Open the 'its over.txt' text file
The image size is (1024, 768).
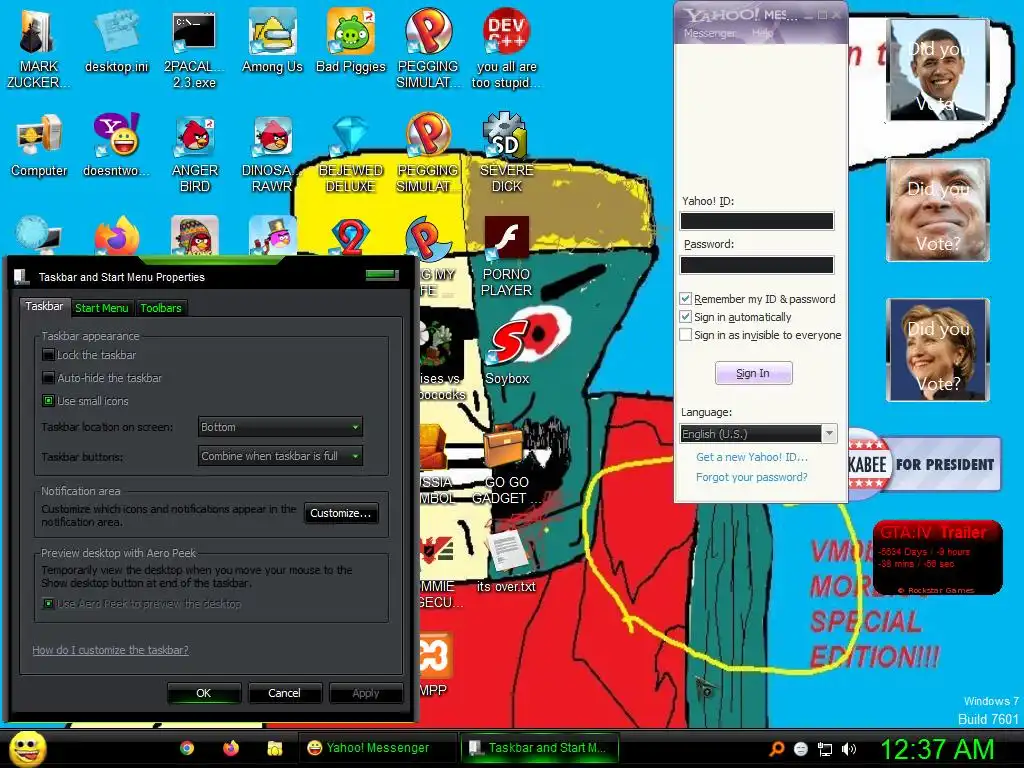[506, 562]
